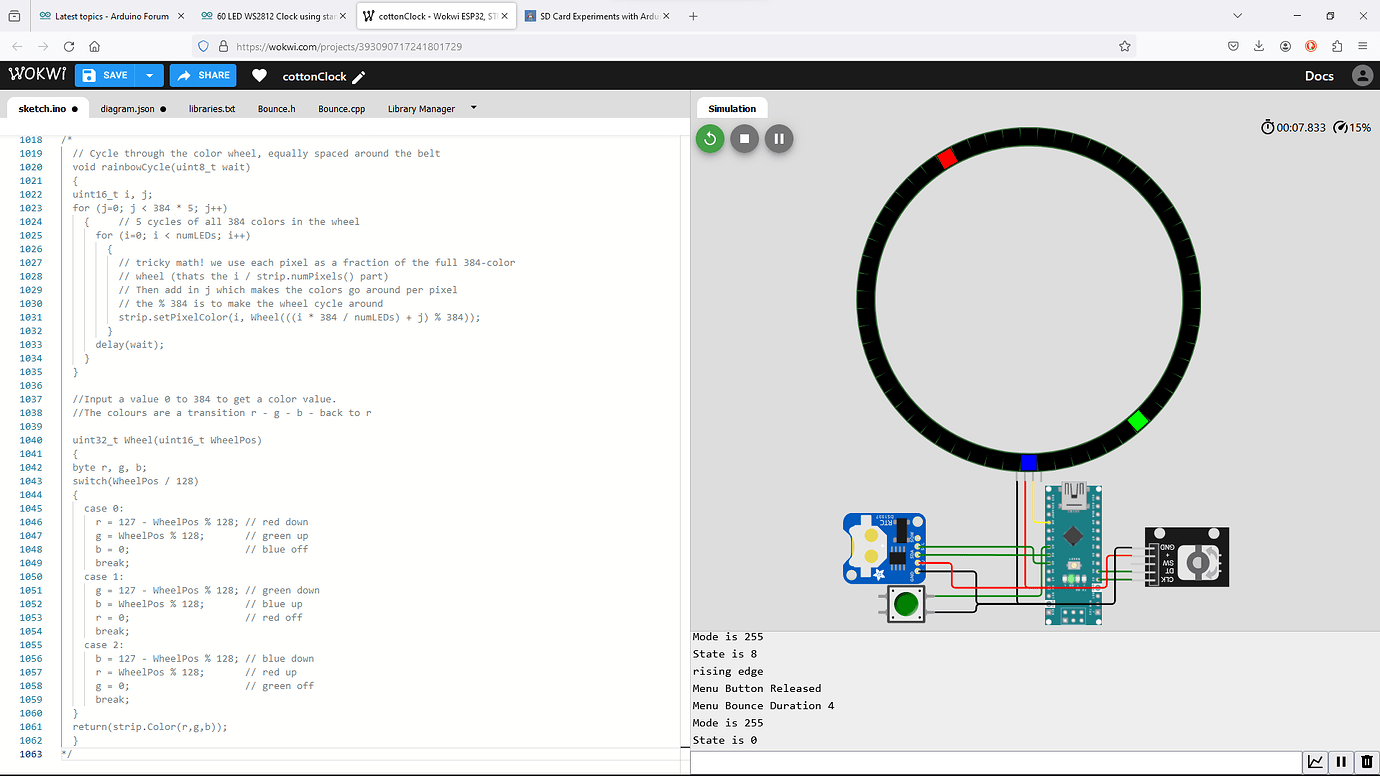Click the SHARE button
This screenshot has height=776, width=1380.
[203, 75]
